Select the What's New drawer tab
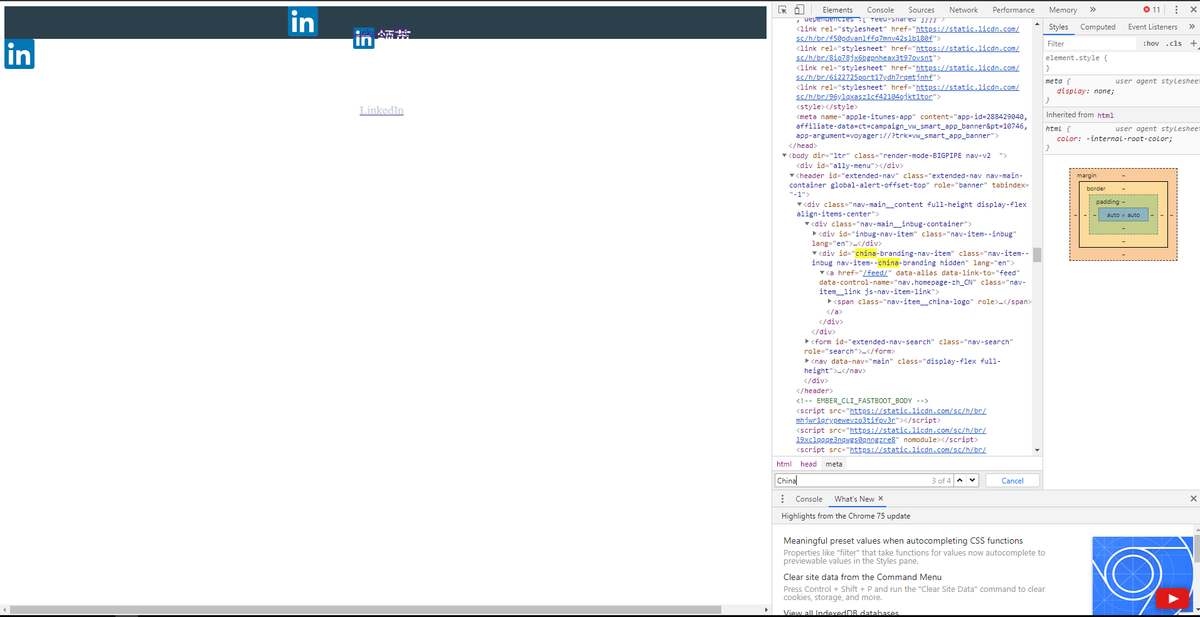This screenshot has width=1200, height=617. click(x=854, y=499)
